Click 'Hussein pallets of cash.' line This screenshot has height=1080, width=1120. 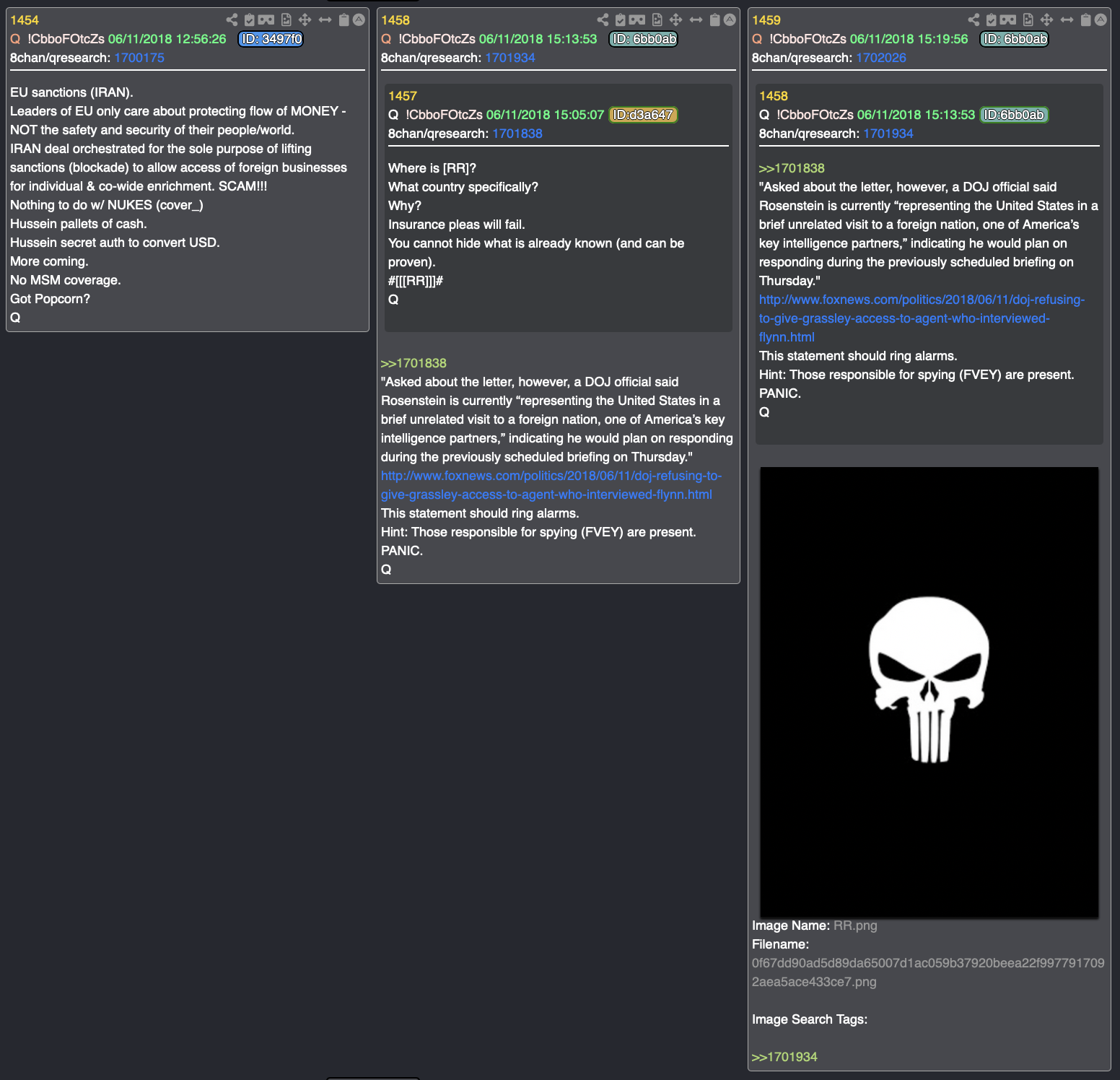pyautogui.click(x=79, y=224)
